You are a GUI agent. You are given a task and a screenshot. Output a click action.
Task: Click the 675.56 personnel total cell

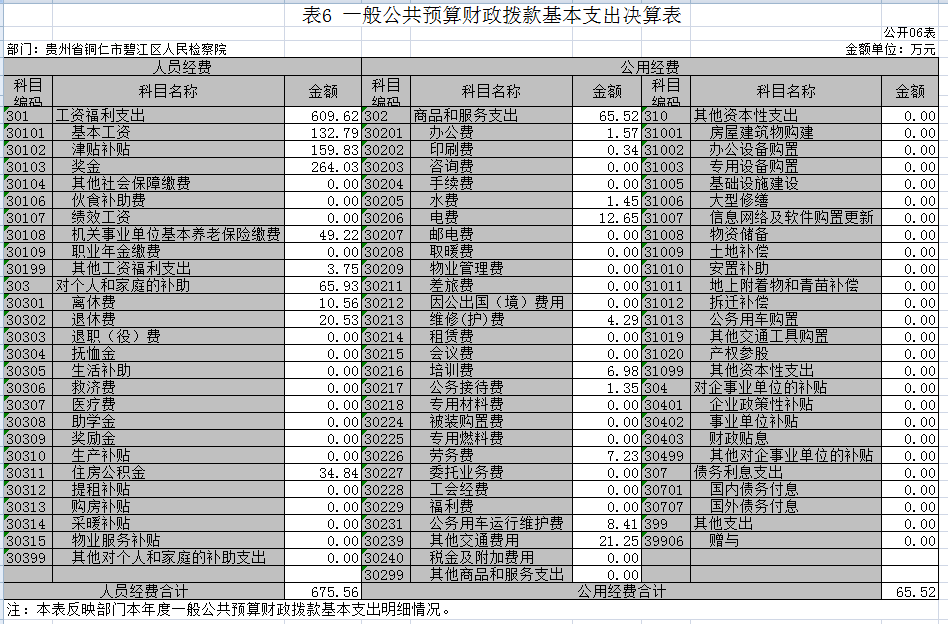point(322,591)
